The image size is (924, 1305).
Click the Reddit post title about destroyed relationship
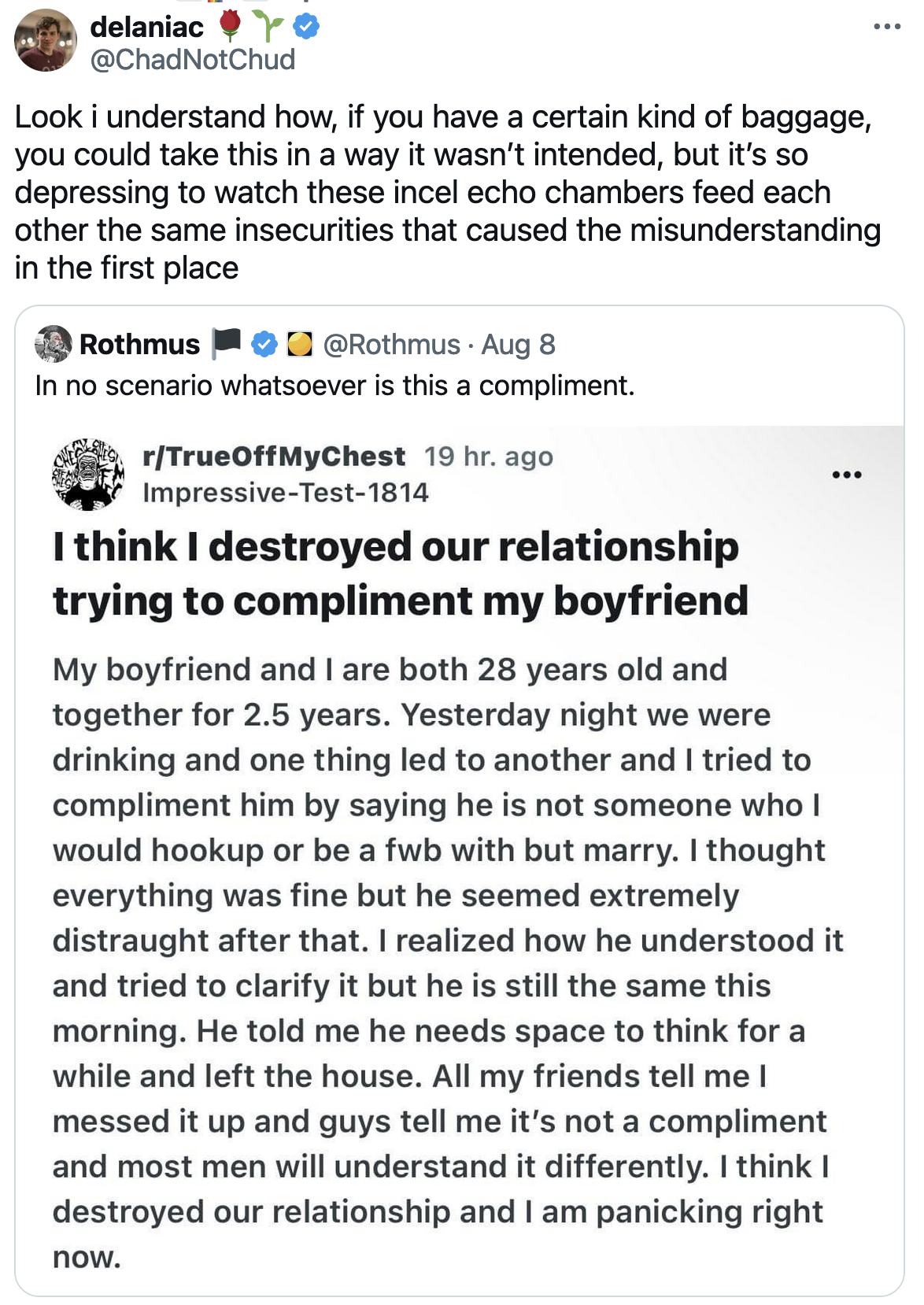[x=399, y=573]
